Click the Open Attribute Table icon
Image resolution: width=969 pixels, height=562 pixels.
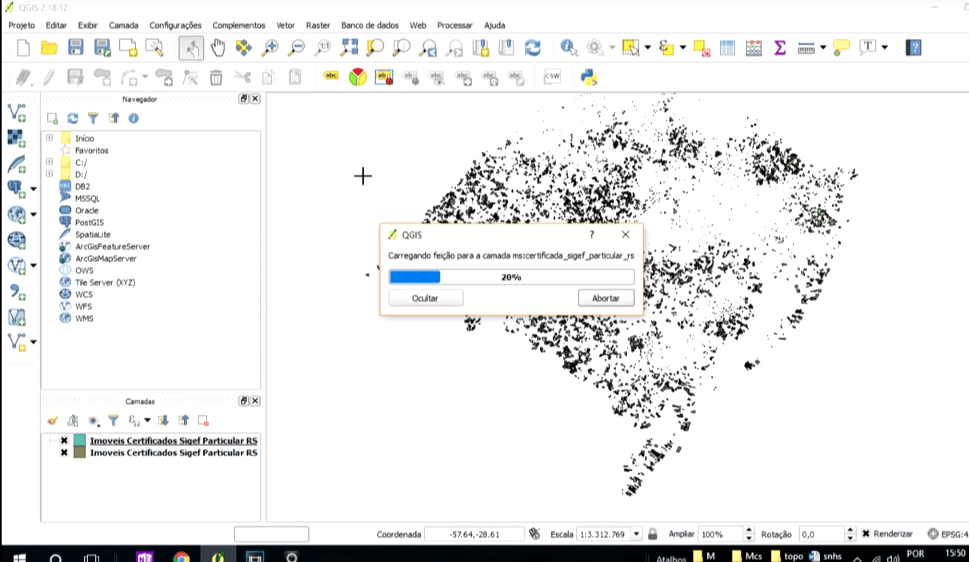(x=727, y=48)
